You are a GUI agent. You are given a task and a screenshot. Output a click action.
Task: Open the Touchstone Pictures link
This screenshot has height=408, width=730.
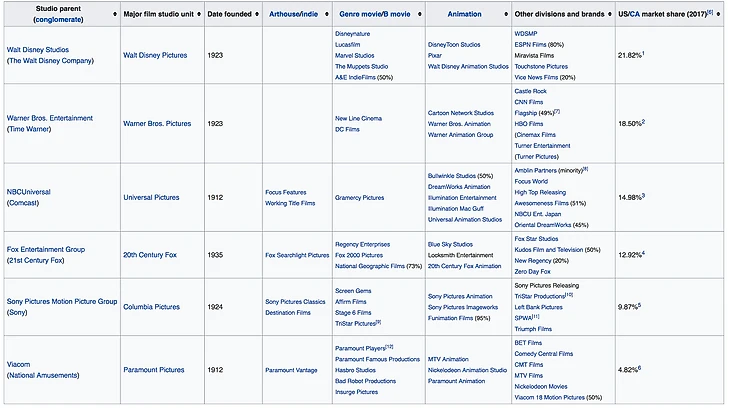point(541,67)
